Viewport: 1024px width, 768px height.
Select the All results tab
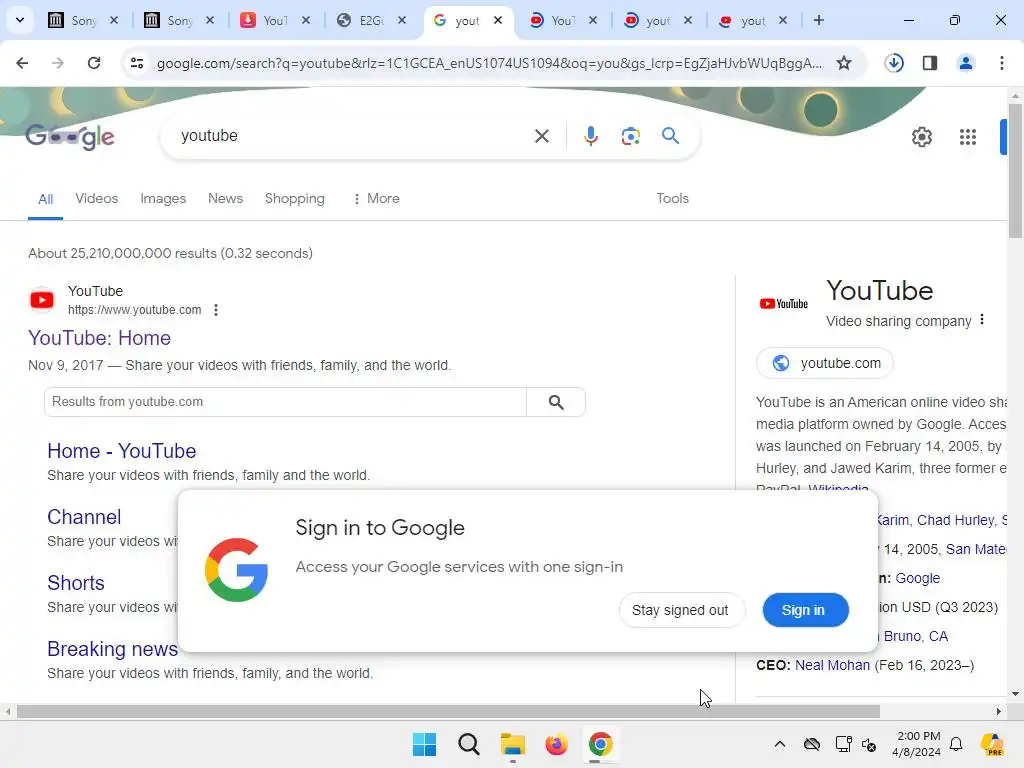point(45,199)
